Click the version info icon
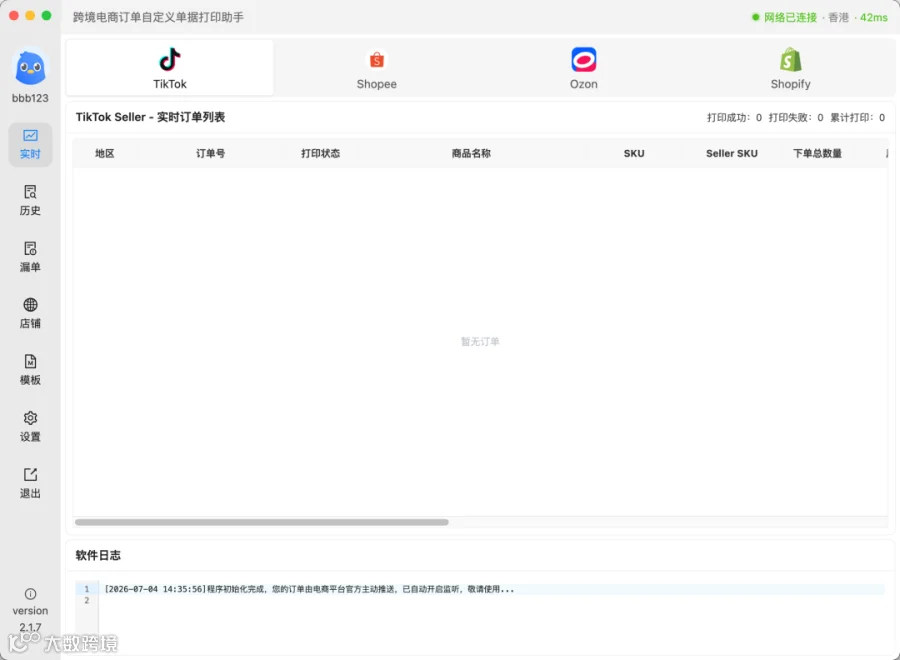This screenshot has height=660, width=900. pos(30,594)
